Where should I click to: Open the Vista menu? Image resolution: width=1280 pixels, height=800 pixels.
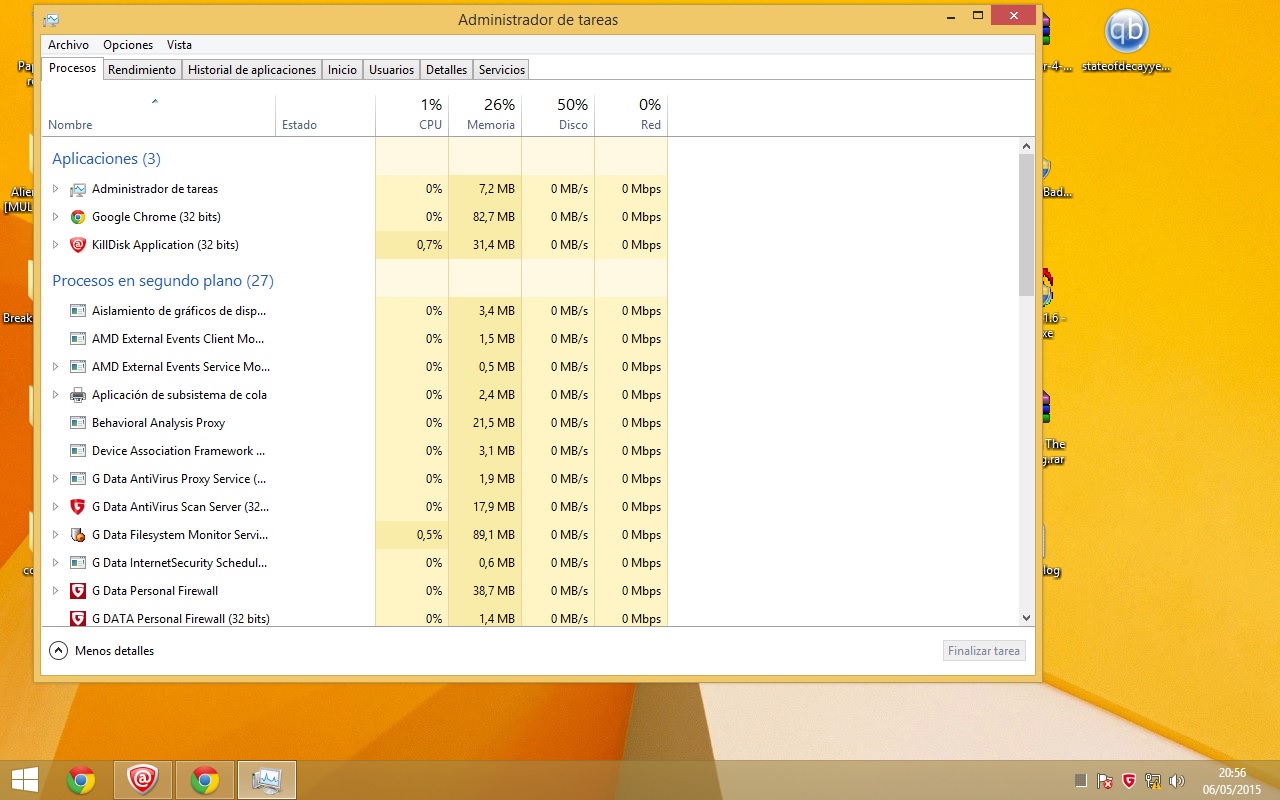pyautogui.click(x=179, y=45)
